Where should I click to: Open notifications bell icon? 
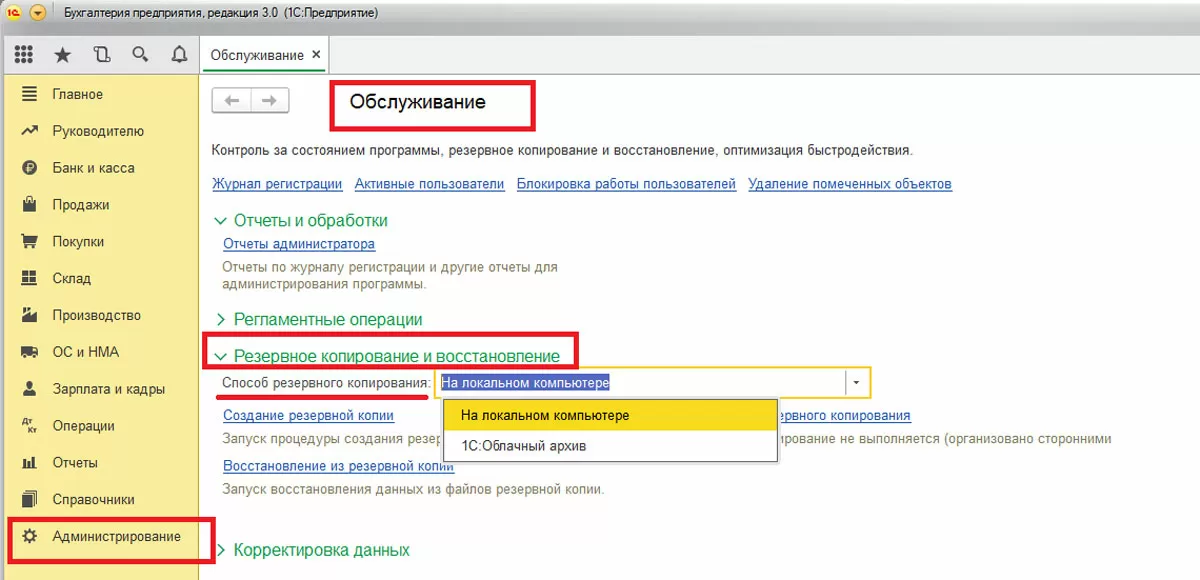179,54
